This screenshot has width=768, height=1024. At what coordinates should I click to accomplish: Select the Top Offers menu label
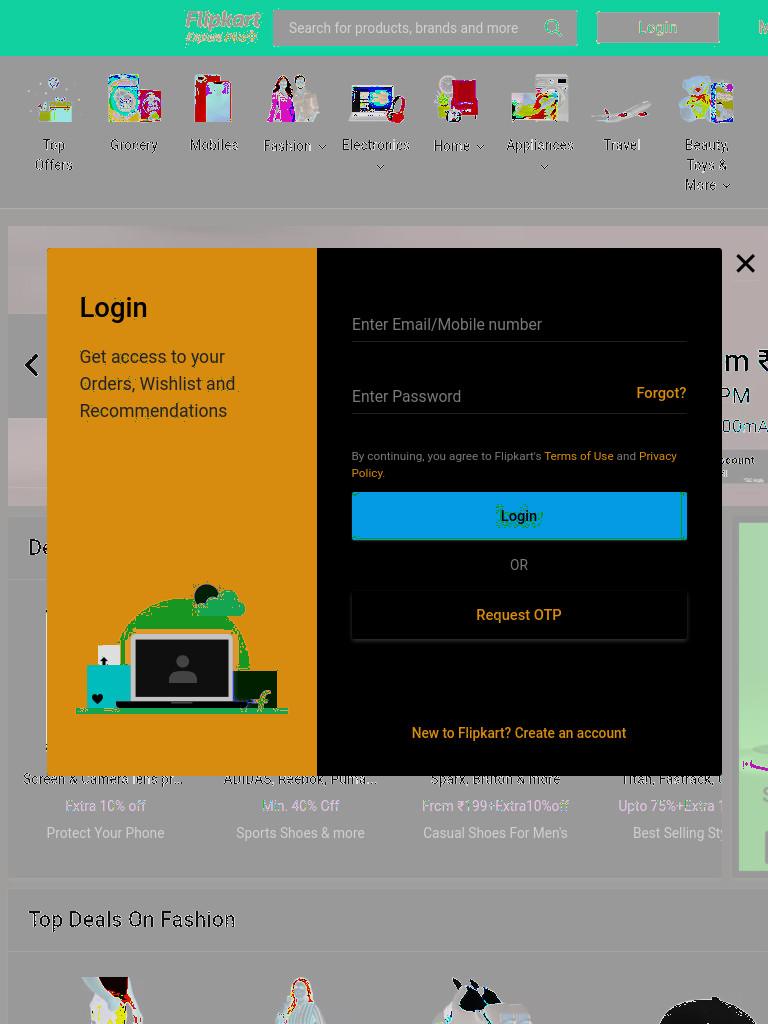54,155
